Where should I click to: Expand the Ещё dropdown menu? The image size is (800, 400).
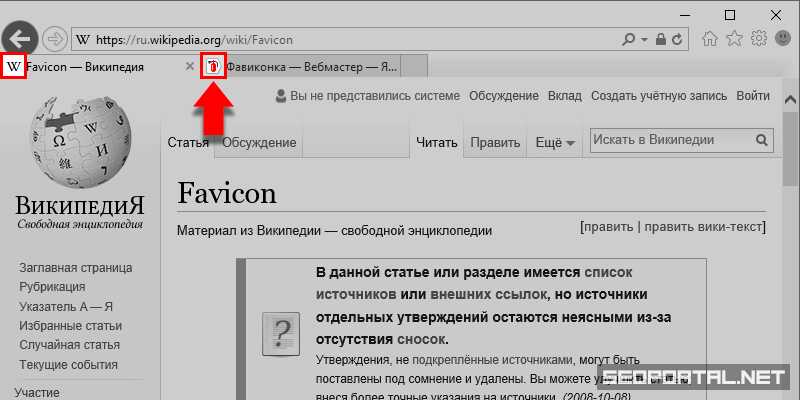click(555, 143)
